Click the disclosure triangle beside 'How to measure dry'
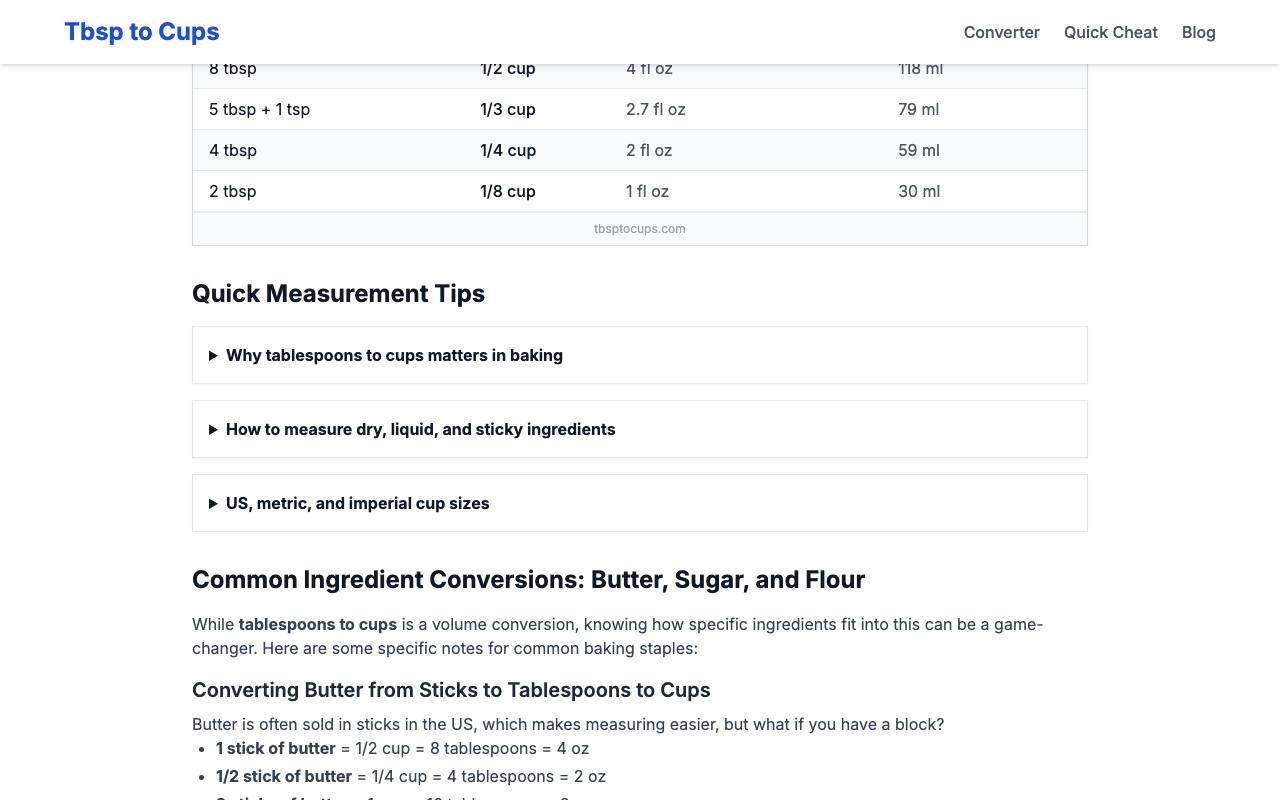Viewport: 1280px width, 800px height. tap(213, 430)
